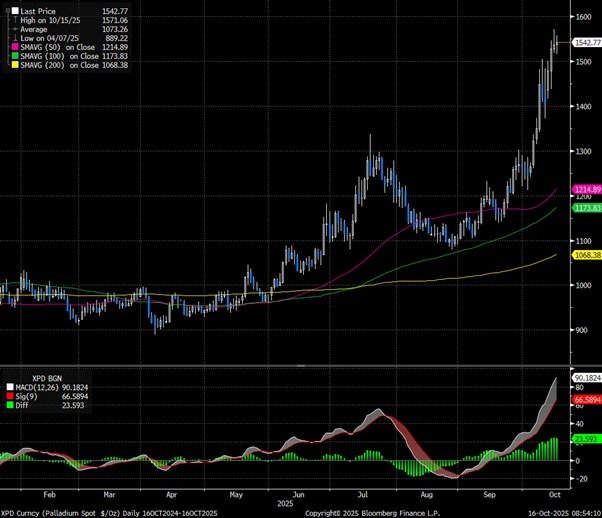Click the red 66.5894 signal axis tag

(584, 400)
